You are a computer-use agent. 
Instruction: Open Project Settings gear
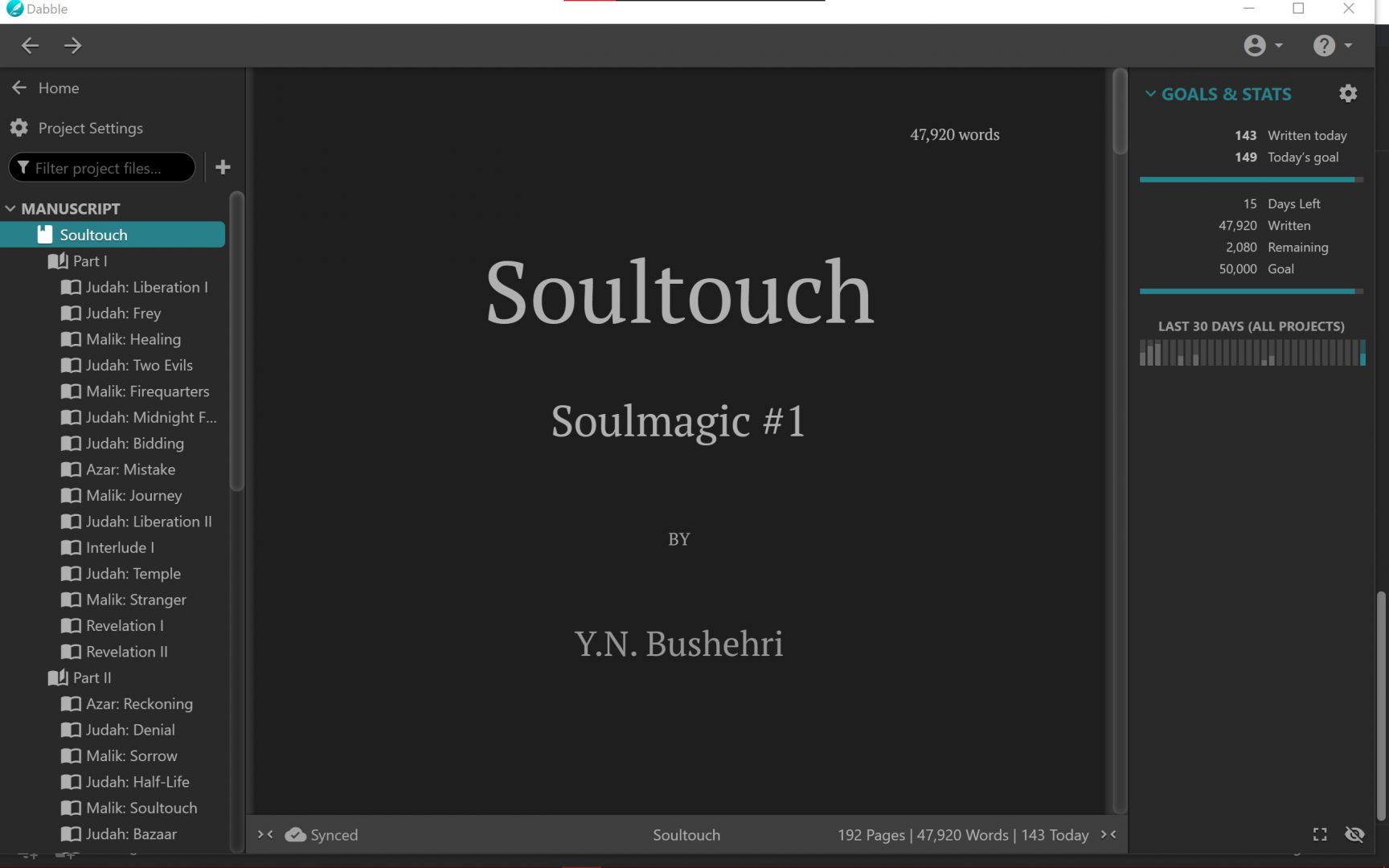point(19,128)
